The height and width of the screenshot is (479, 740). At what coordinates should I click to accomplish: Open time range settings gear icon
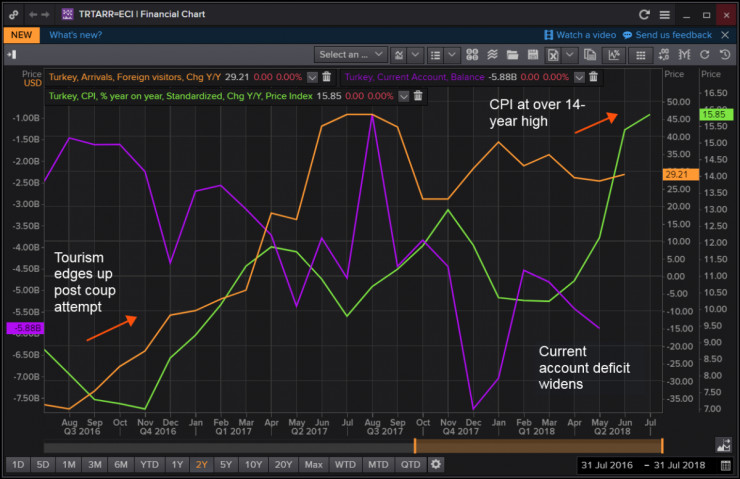(x=435, y=465)
